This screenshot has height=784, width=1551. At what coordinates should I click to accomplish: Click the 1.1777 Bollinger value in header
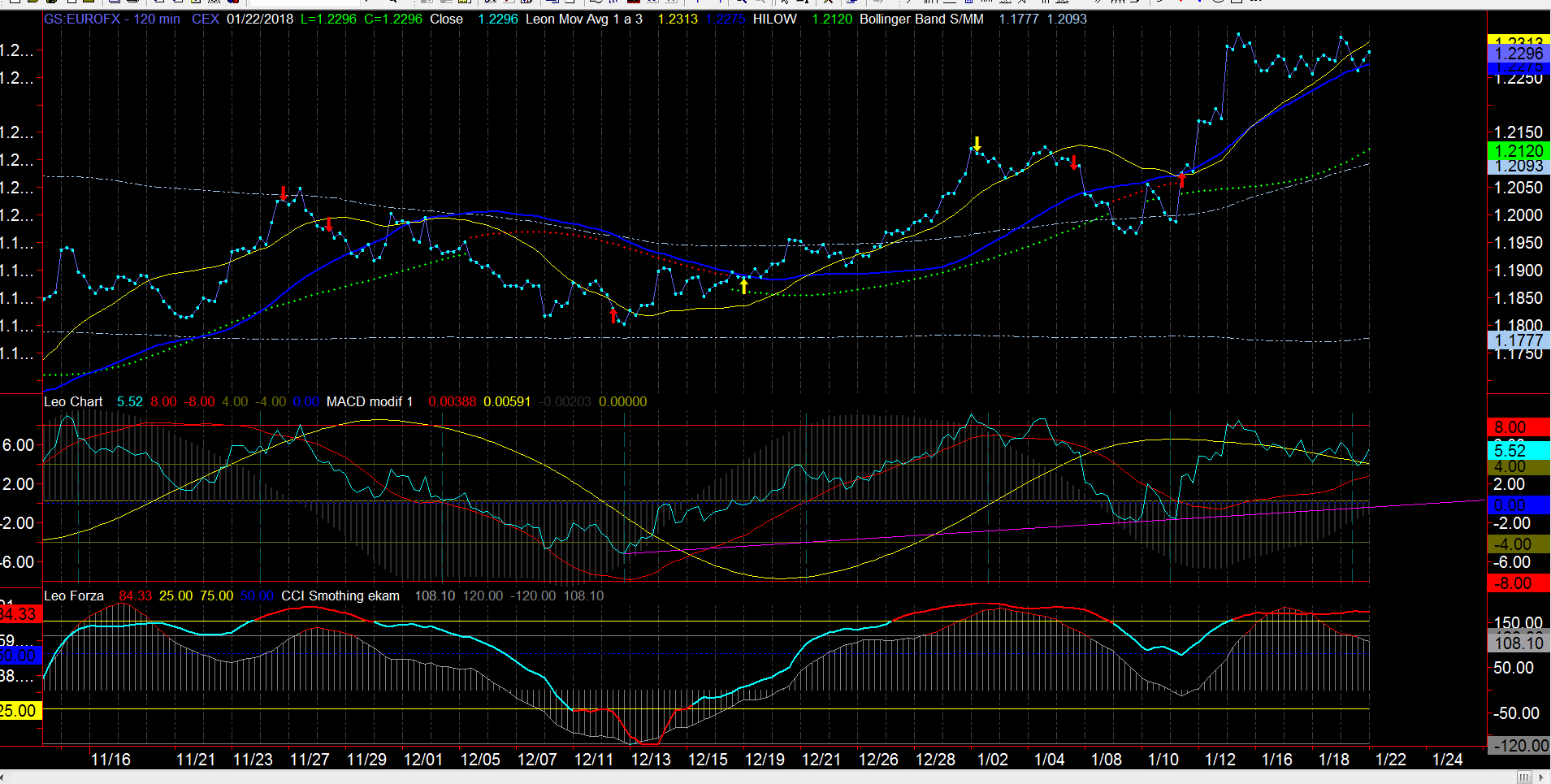pos(1019,19)
